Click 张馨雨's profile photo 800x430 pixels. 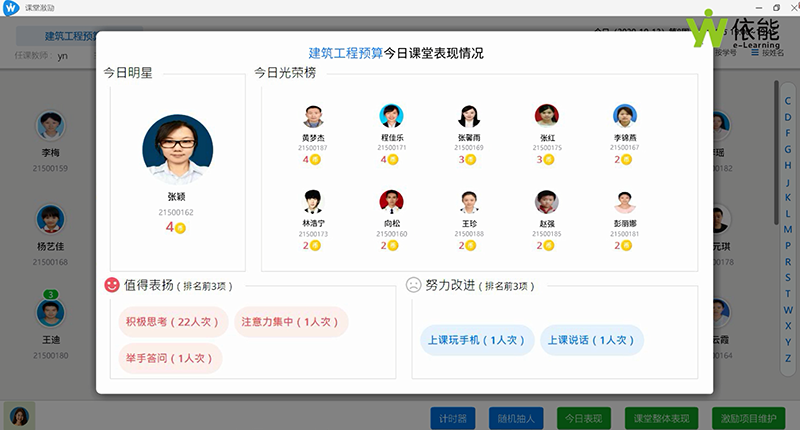pyautogui.click(x=469, y=116)
